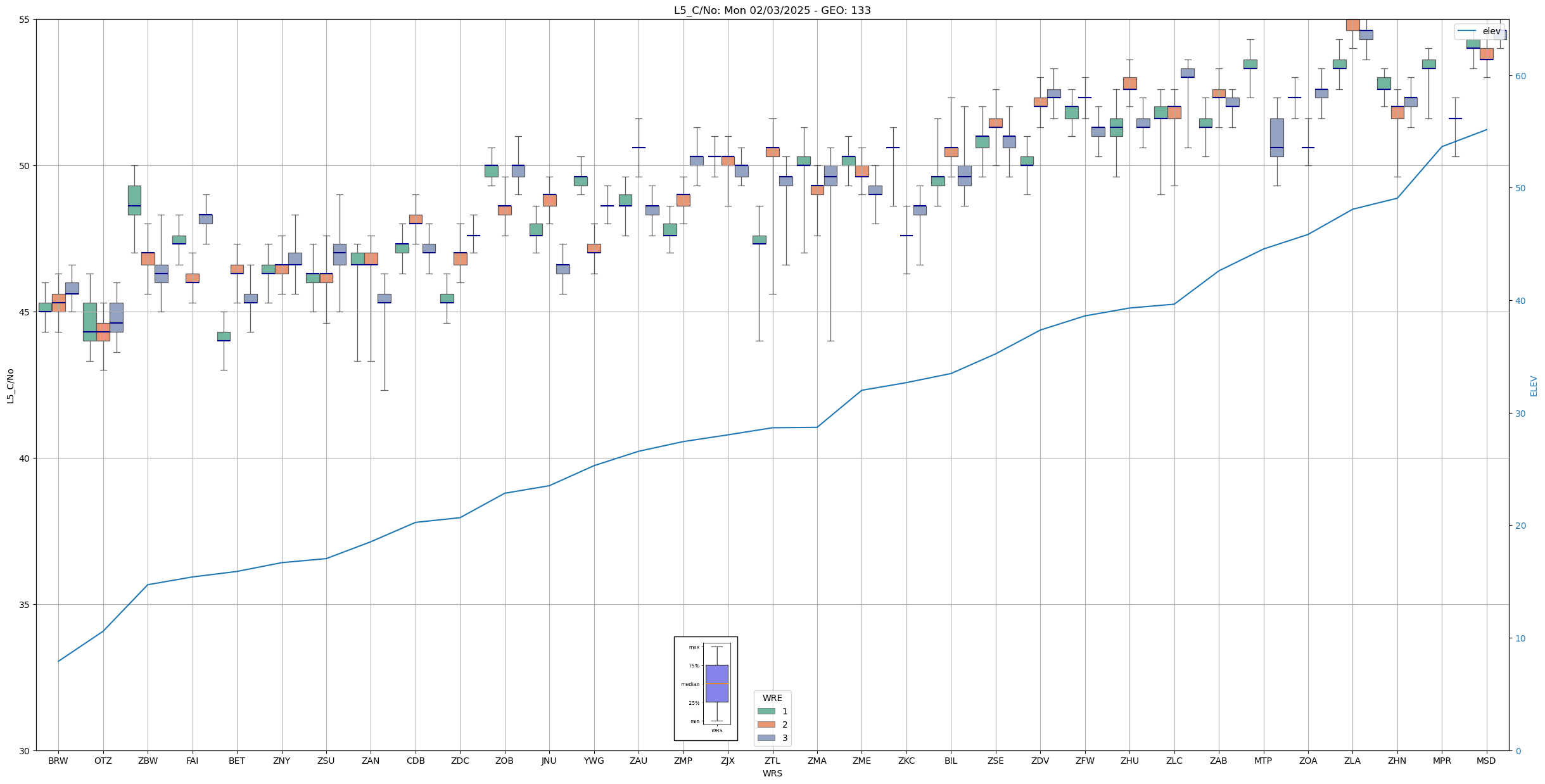
Task: Click the MSD station tick label
Action: pos(1486,761)
